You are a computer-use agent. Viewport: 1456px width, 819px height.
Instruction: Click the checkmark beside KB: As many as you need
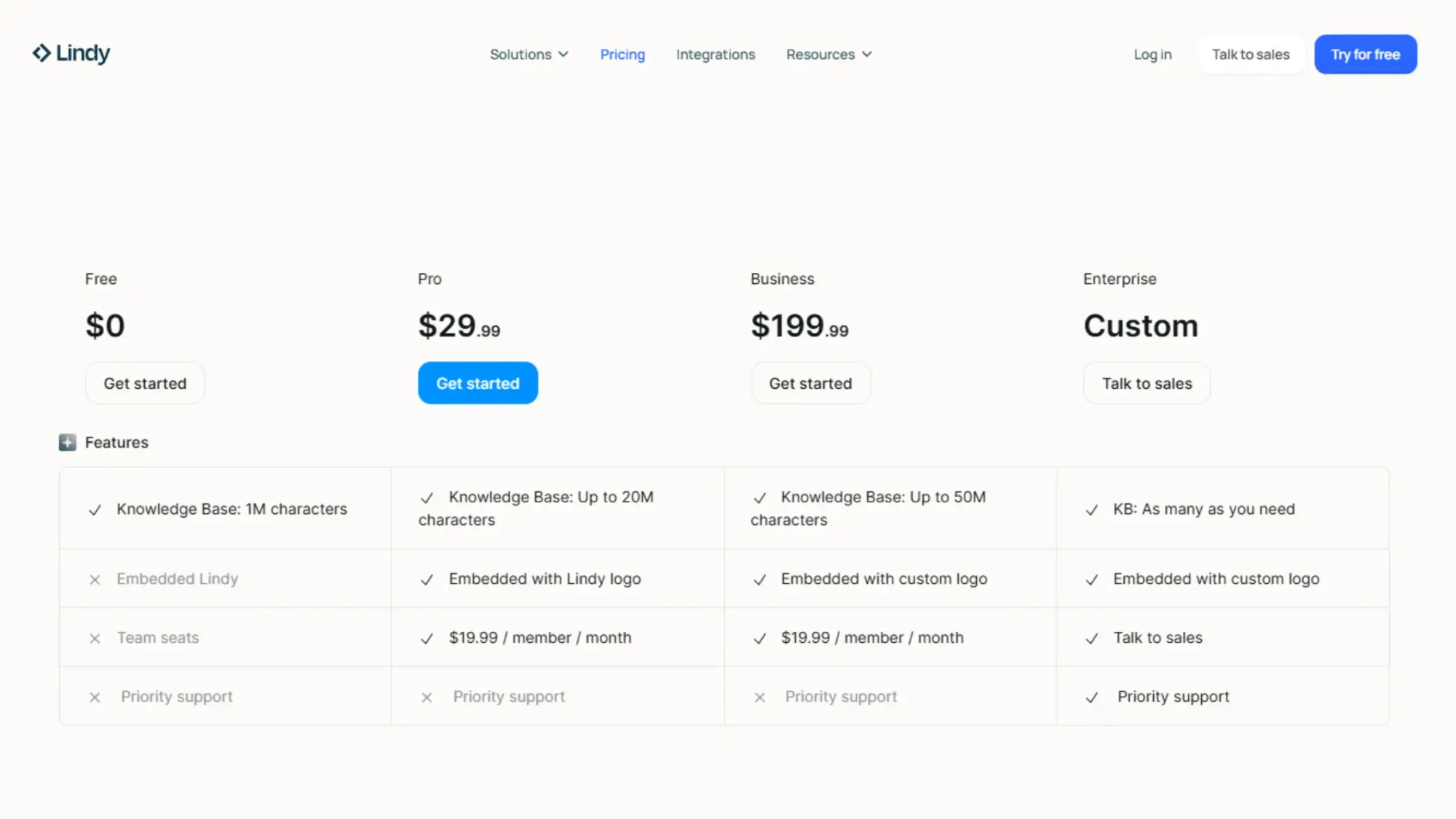click(x=1091, y=510)
